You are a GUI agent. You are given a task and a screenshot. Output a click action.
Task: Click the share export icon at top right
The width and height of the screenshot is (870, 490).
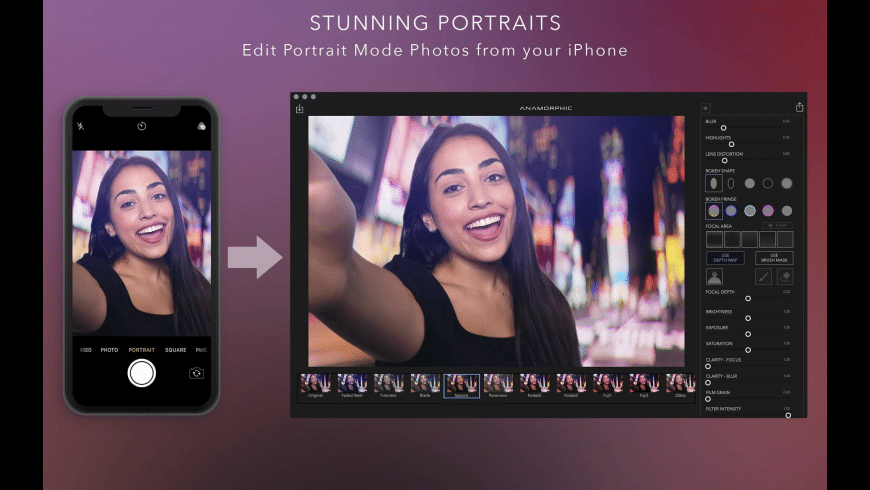pyautogui.click(x=799, y=107)
